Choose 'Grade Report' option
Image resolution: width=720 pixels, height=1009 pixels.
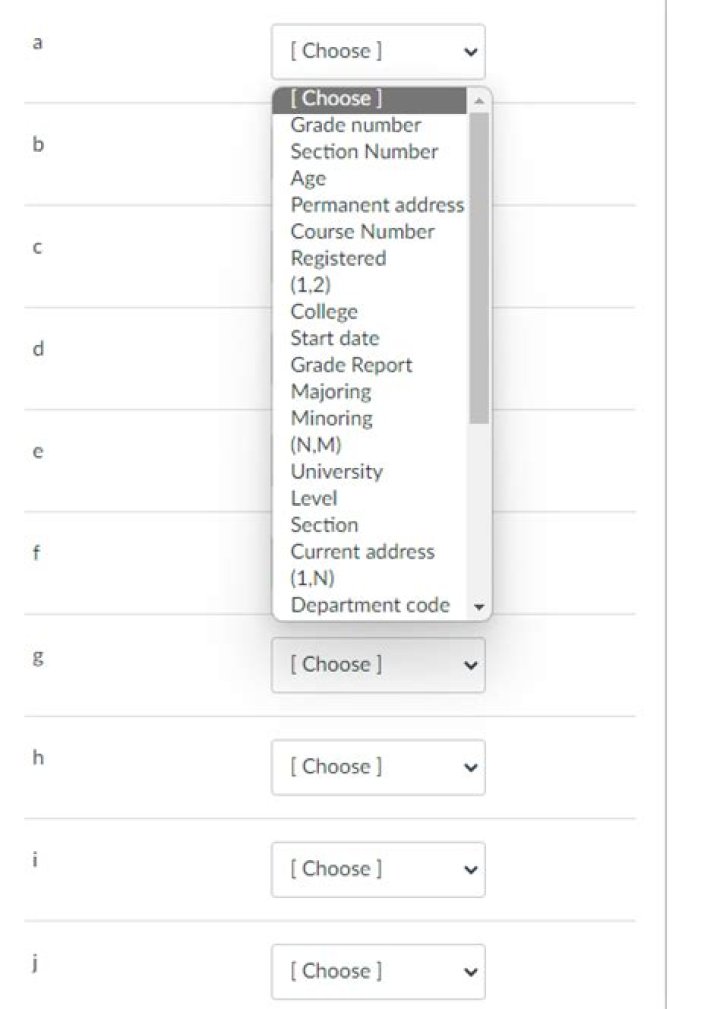[x=351, y=365]
